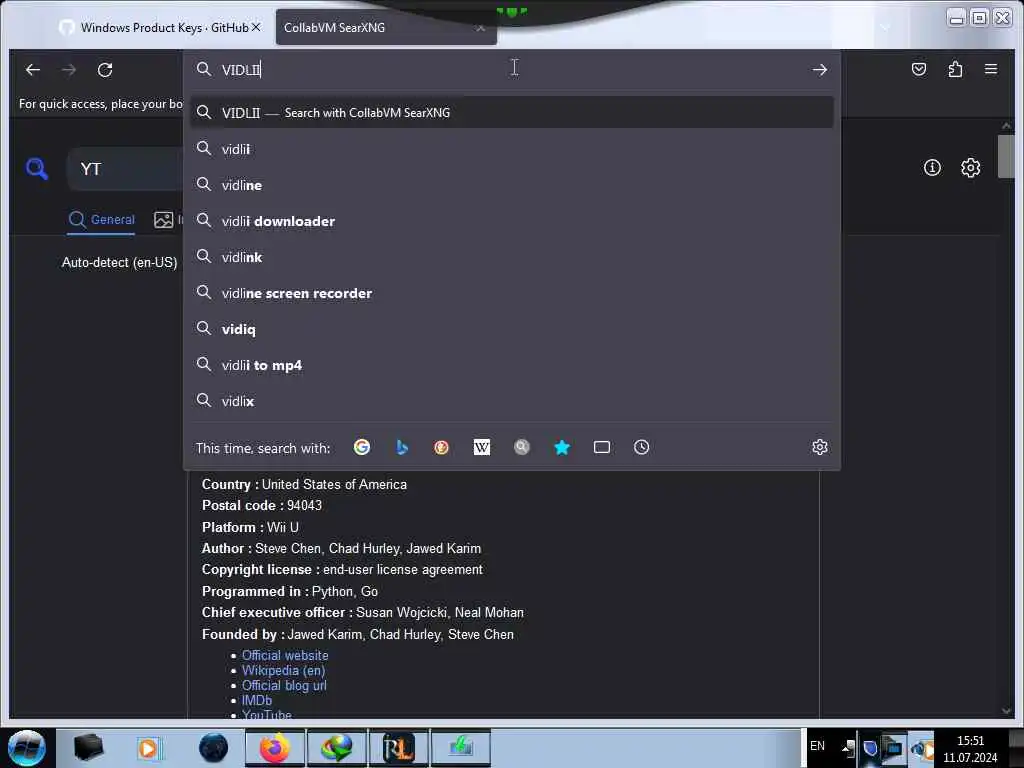Open the clock showing 15:51
The height and width of the screenshot is (768, 1024).
point(970,749)
